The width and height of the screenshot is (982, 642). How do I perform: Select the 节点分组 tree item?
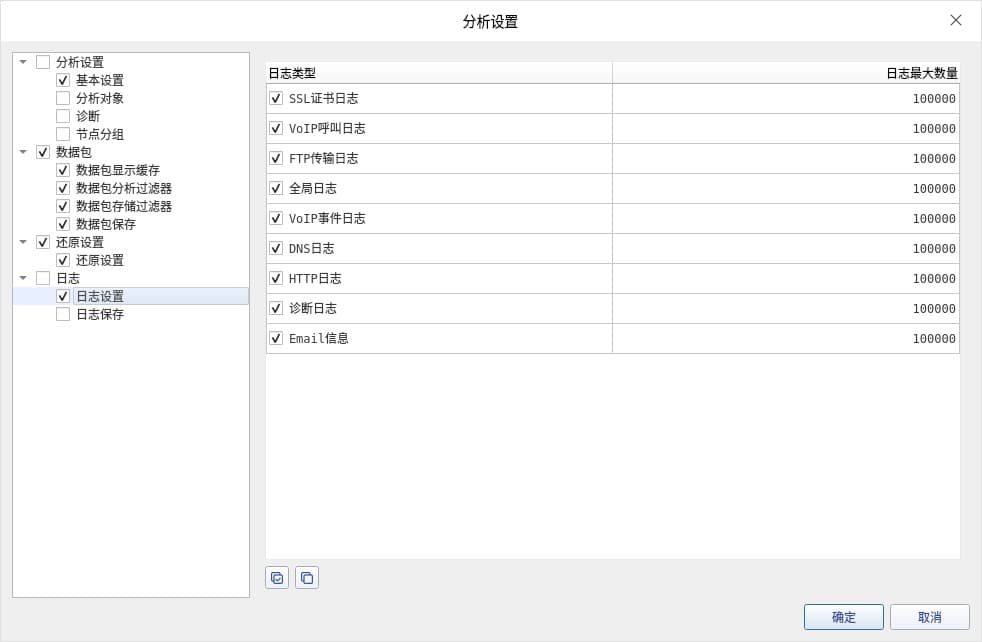pos(100,134)
